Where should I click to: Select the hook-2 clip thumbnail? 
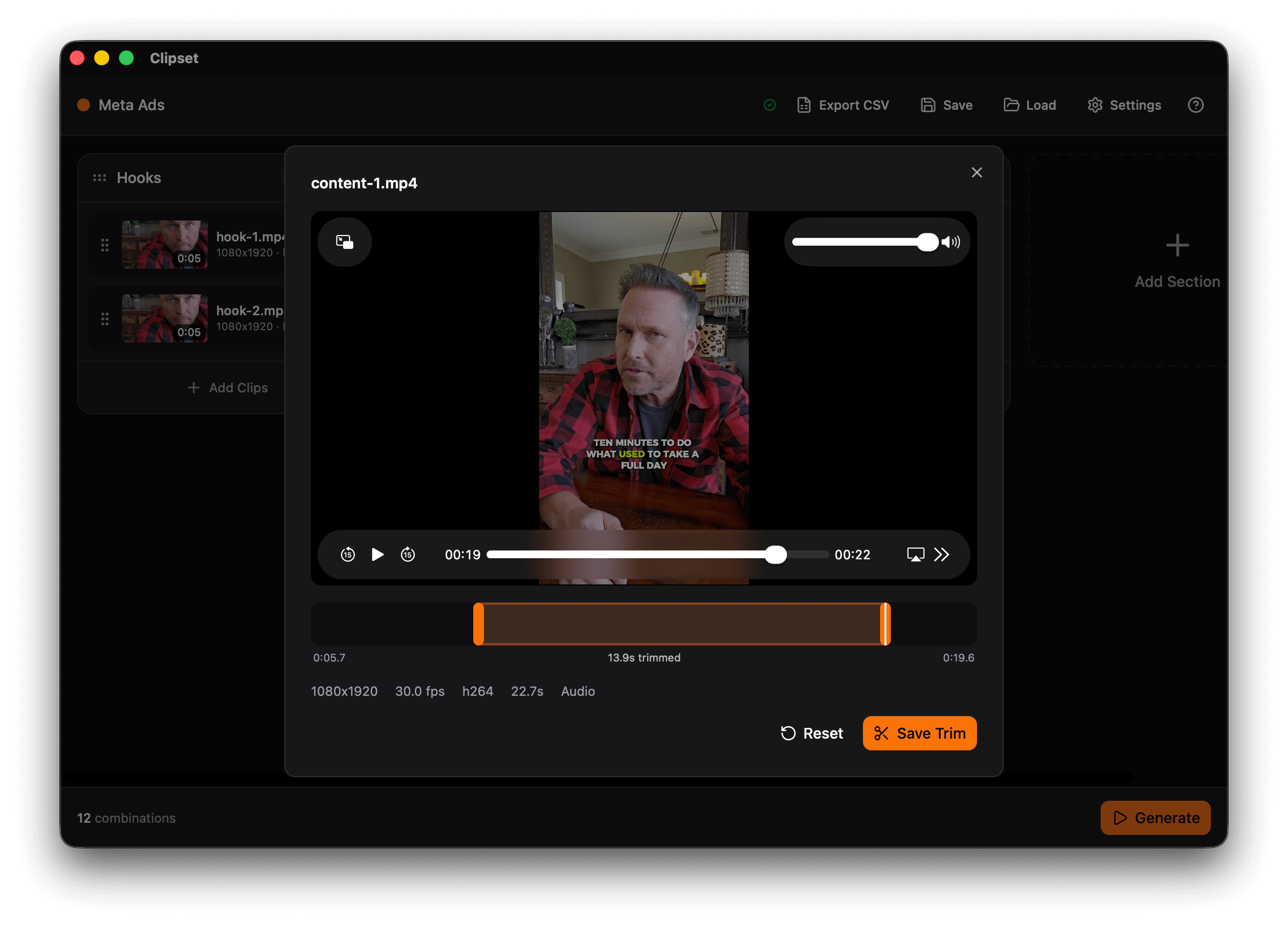click(165, 318)
